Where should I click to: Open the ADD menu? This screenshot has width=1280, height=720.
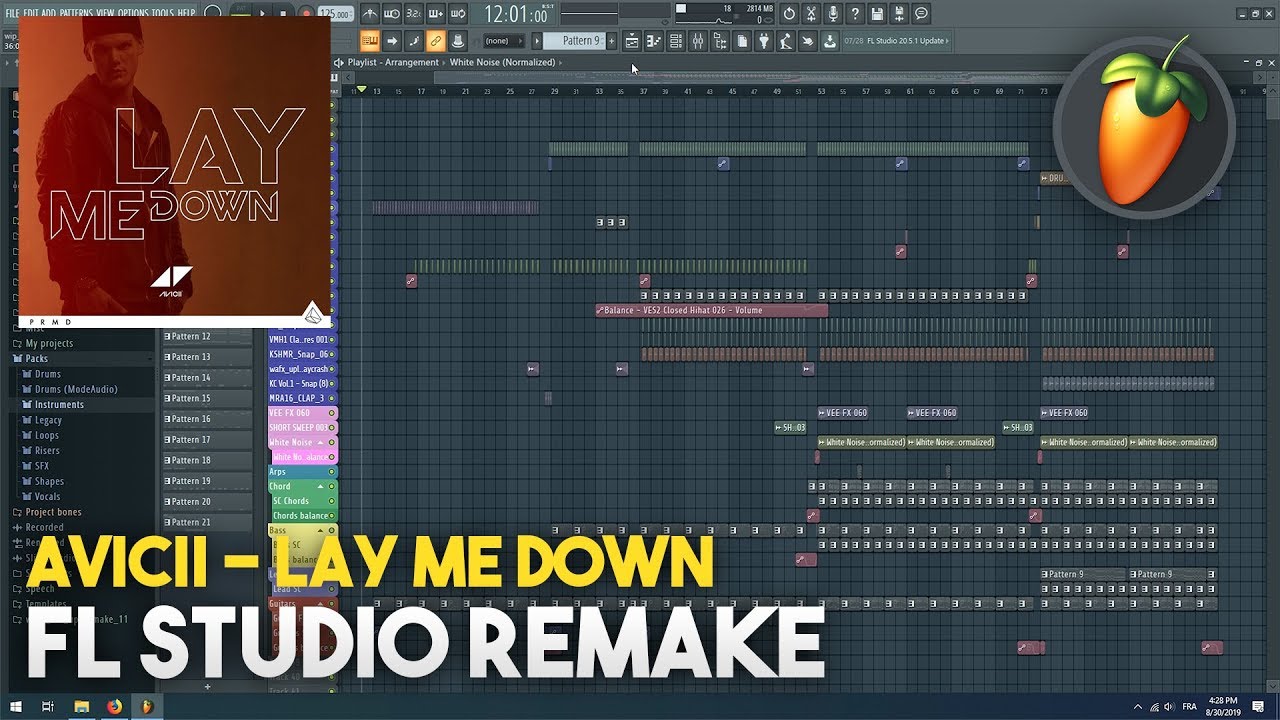(x=49, y=13)
